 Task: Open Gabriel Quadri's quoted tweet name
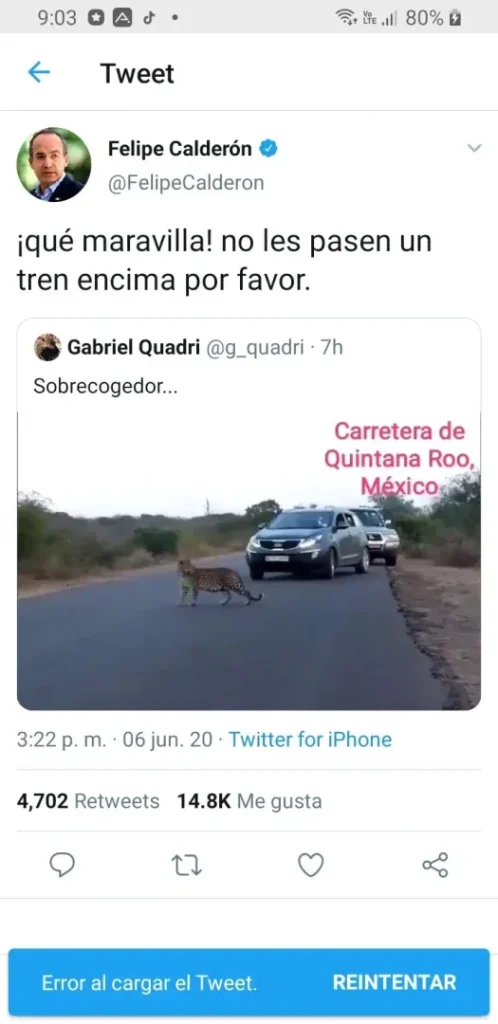tap(134, 347)
